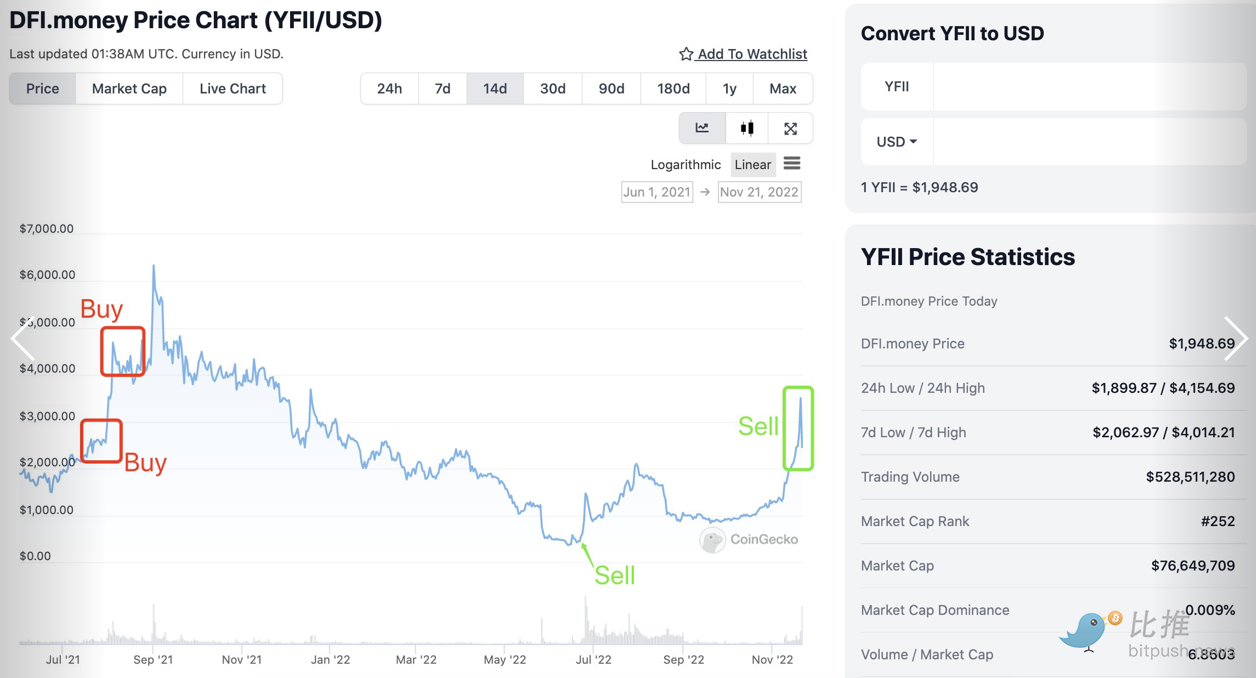This screenshot has width=1256, height=678.
Task: Select the Linear scale option
Action: pyautogui.click(x=752, y=165)
